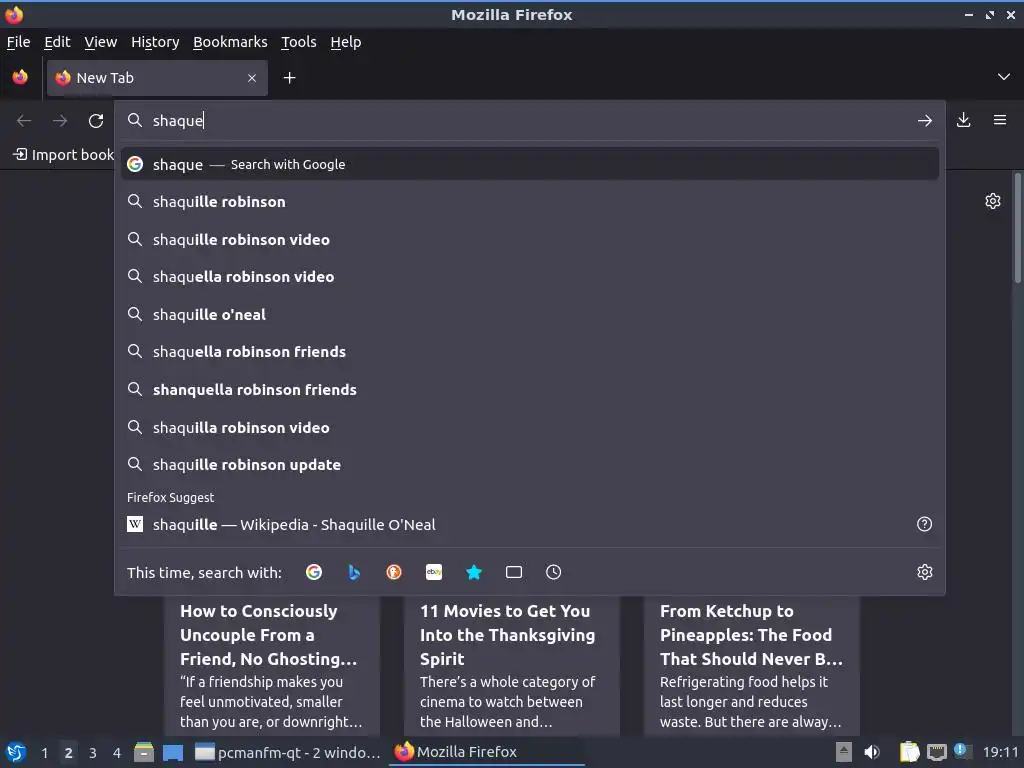Click show desktop taskbar icon
Screen dimensions: 1024x768
(x=173, y=752)
